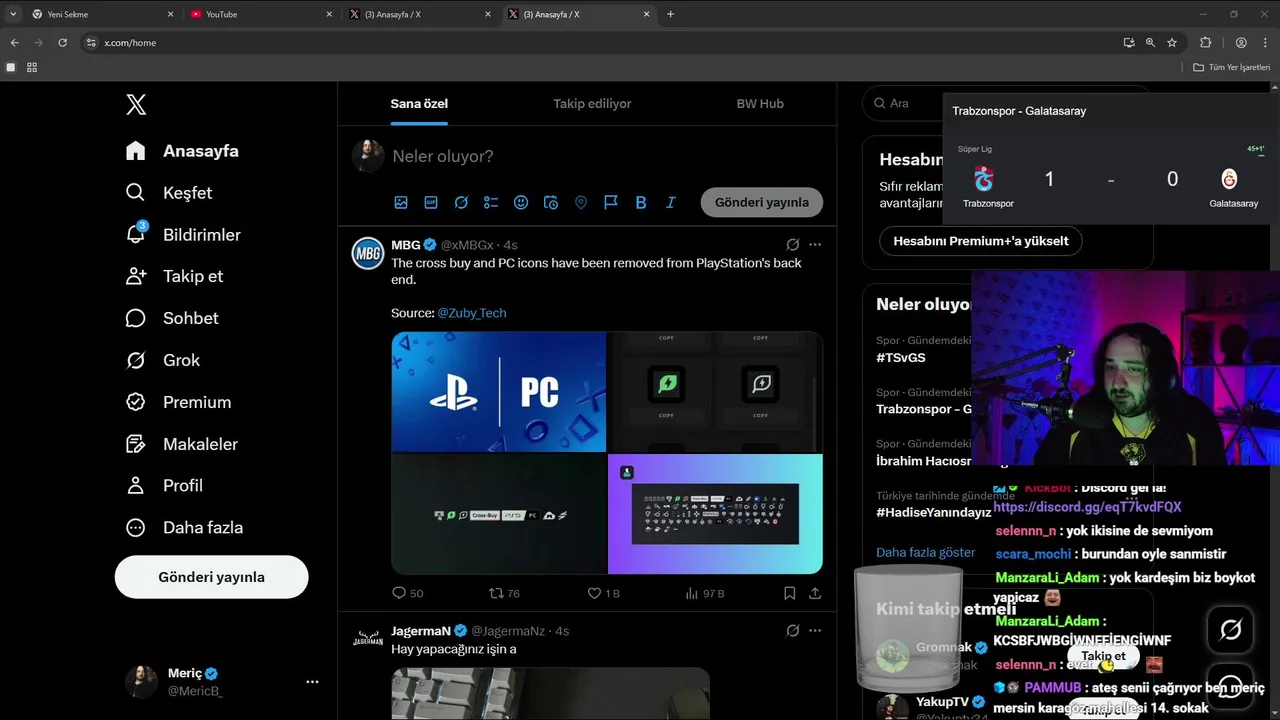This screenshot has height=720, width=1280.
Task: Open Takip et in sidebar
Action: coord(174,276)
